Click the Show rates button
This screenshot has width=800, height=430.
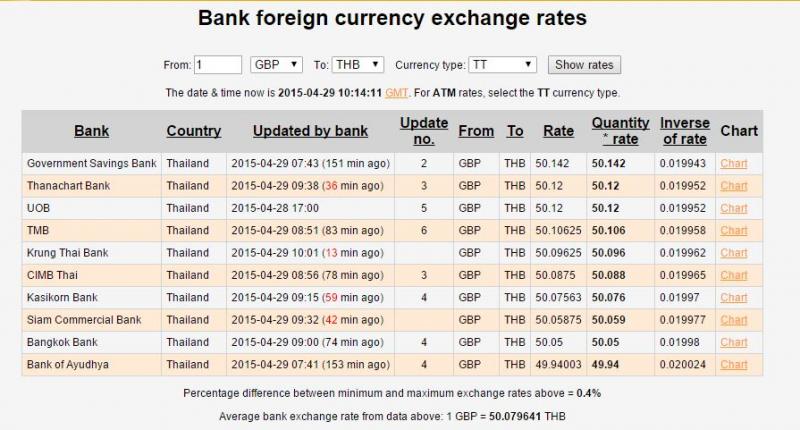[x=584, y=65]
